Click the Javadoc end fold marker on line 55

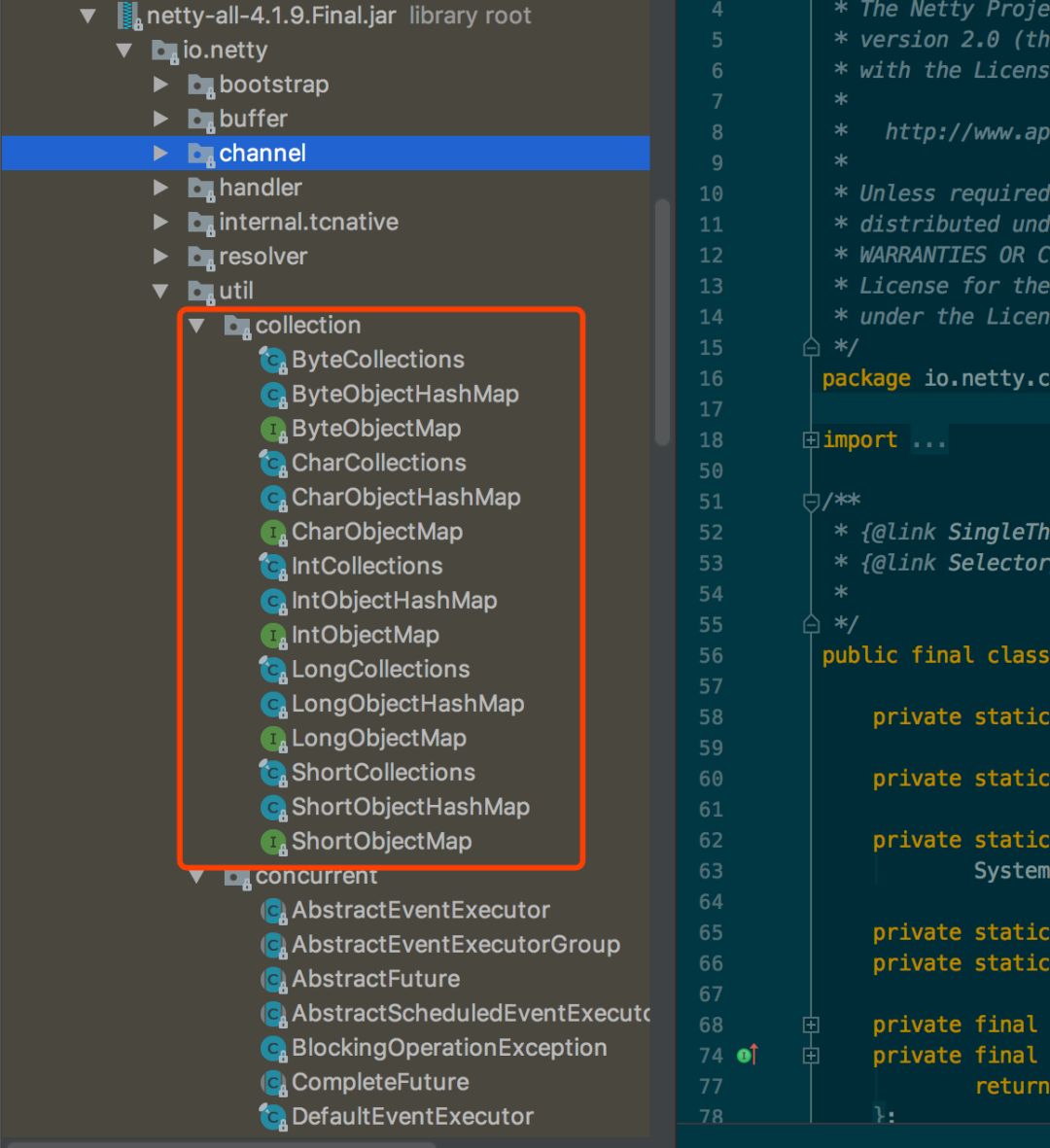pos(811,624)
